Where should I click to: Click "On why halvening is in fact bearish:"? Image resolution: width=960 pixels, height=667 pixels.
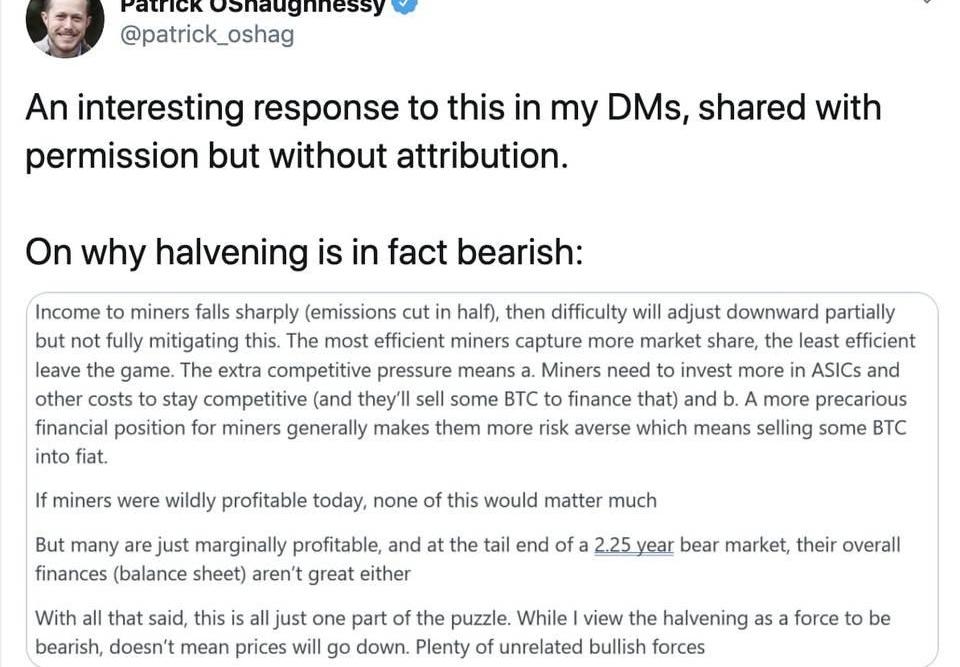click(303, 251)
